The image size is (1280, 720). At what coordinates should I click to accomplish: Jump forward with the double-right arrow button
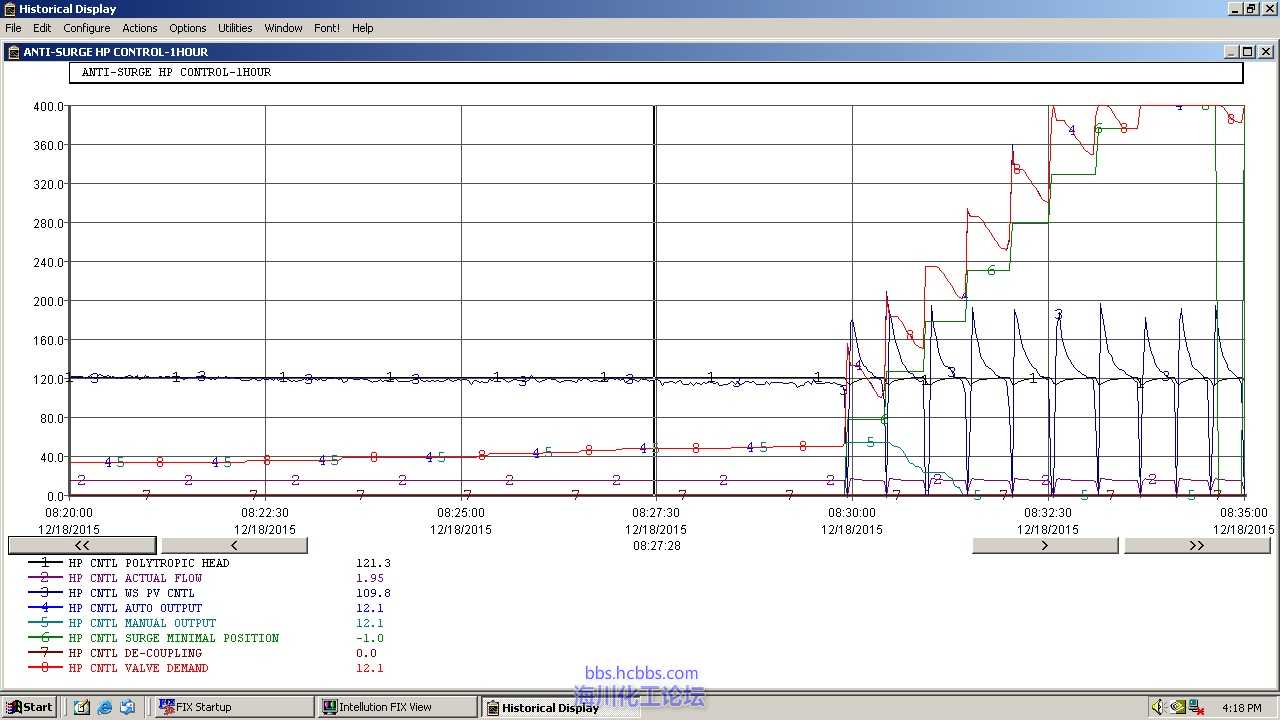pos(1197,545)
